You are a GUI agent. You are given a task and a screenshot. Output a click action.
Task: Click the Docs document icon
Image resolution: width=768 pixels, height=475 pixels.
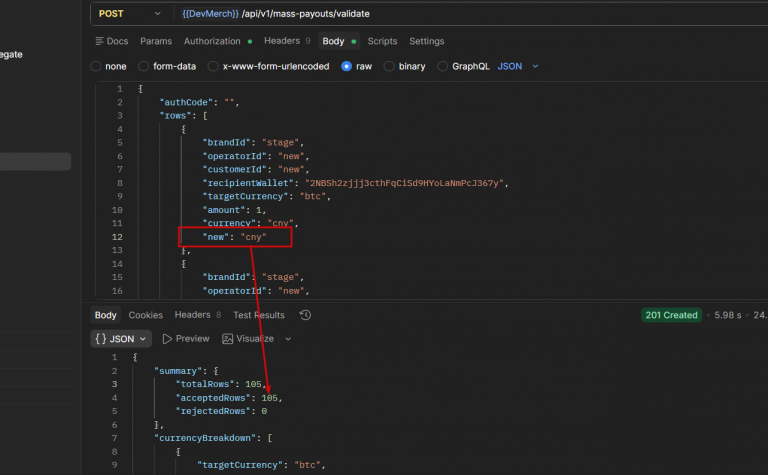click(x=99, y=41)
